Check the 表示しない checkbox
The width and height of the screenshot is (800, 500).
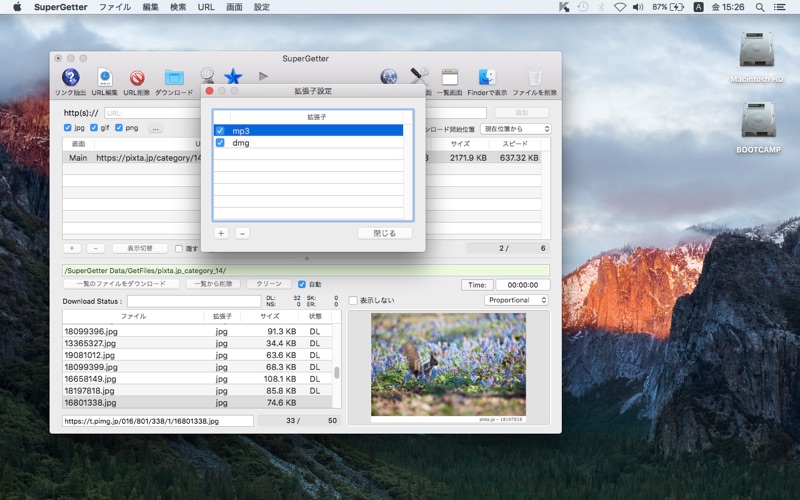click(x=353, y=301)
